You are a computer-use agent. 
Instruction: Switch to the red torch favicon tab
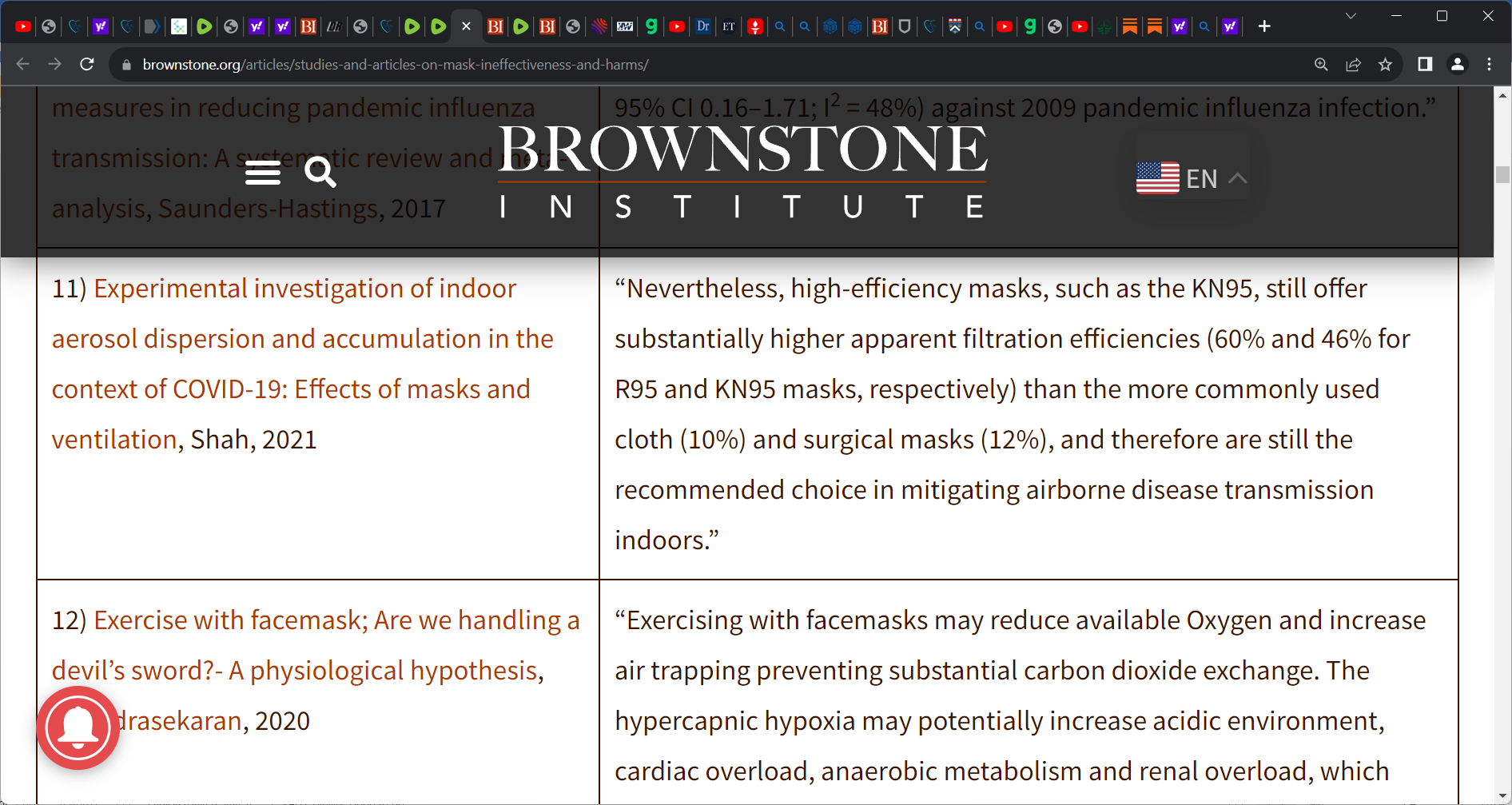point(755,26)
